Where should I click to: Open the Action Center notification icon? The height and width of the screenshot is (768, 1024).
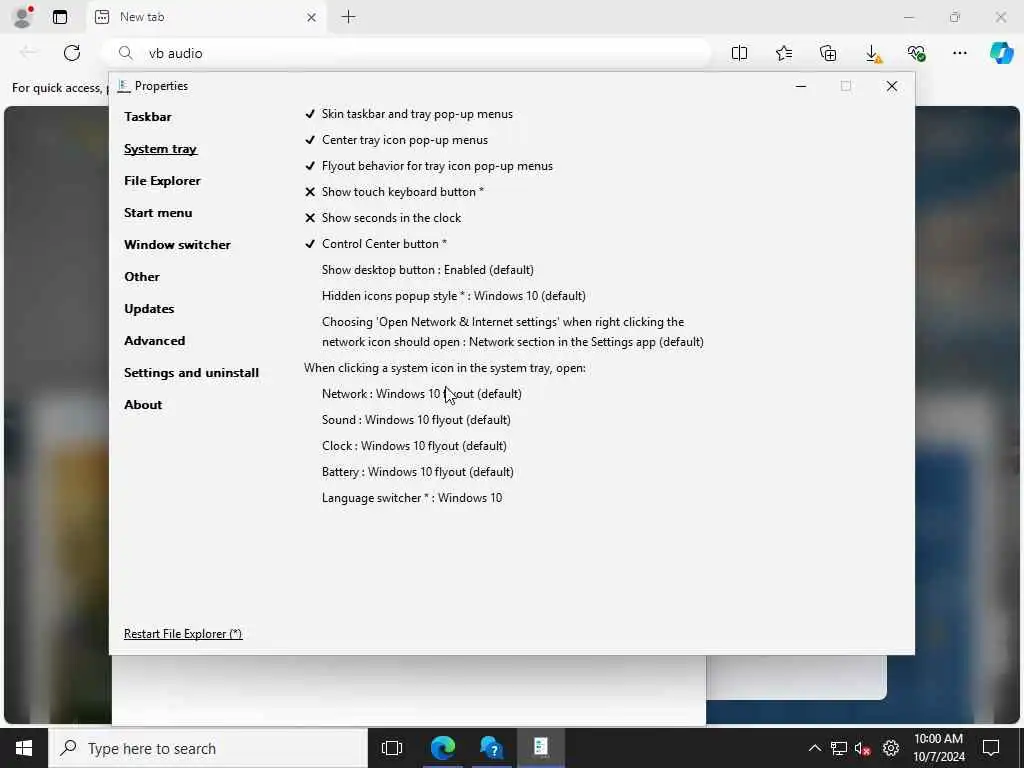coord(991,748)
